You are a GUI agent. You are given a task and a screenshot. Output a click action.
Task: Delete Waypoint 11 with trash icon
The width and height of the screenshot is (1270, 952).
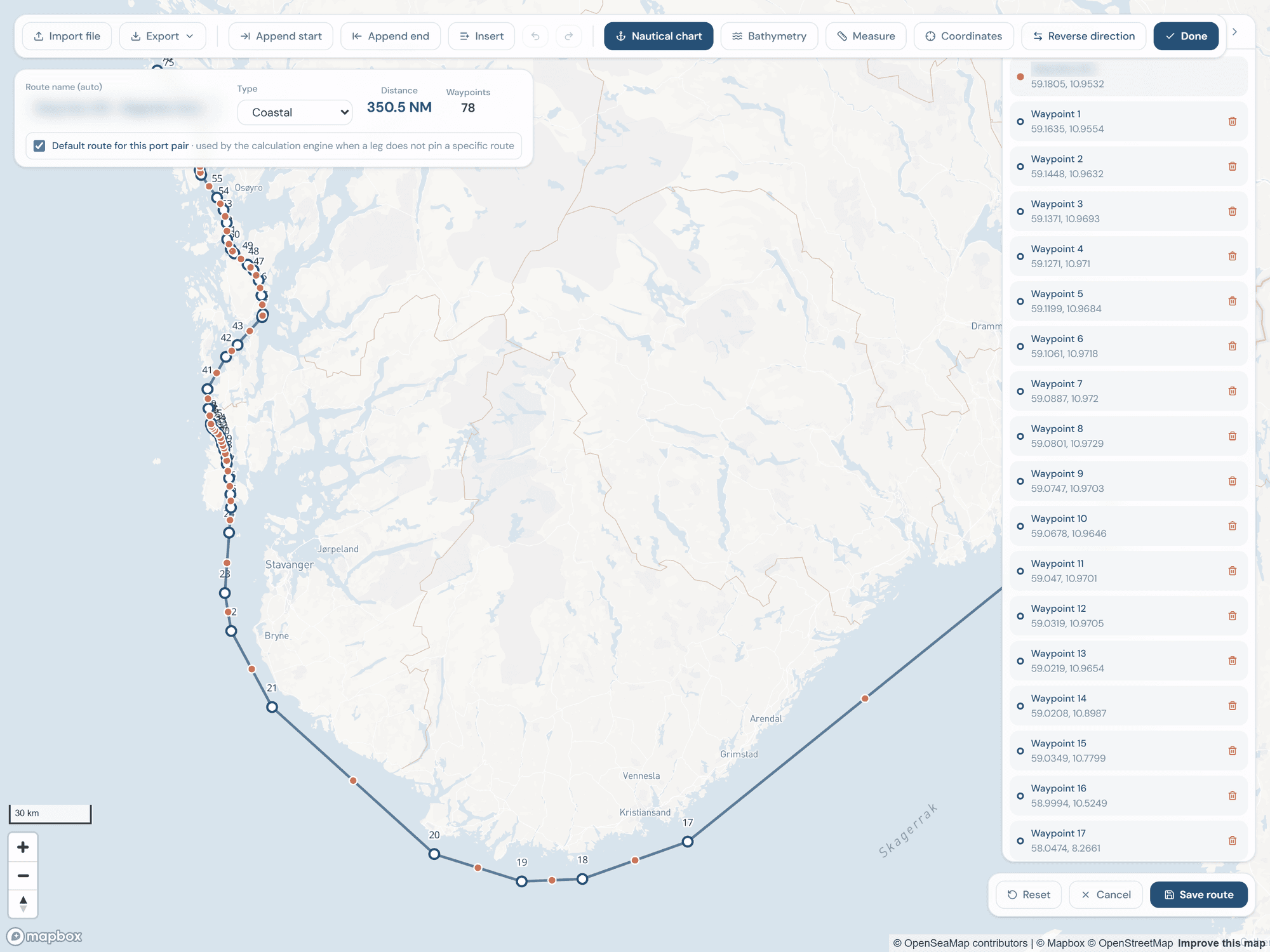coord(1232,571)
